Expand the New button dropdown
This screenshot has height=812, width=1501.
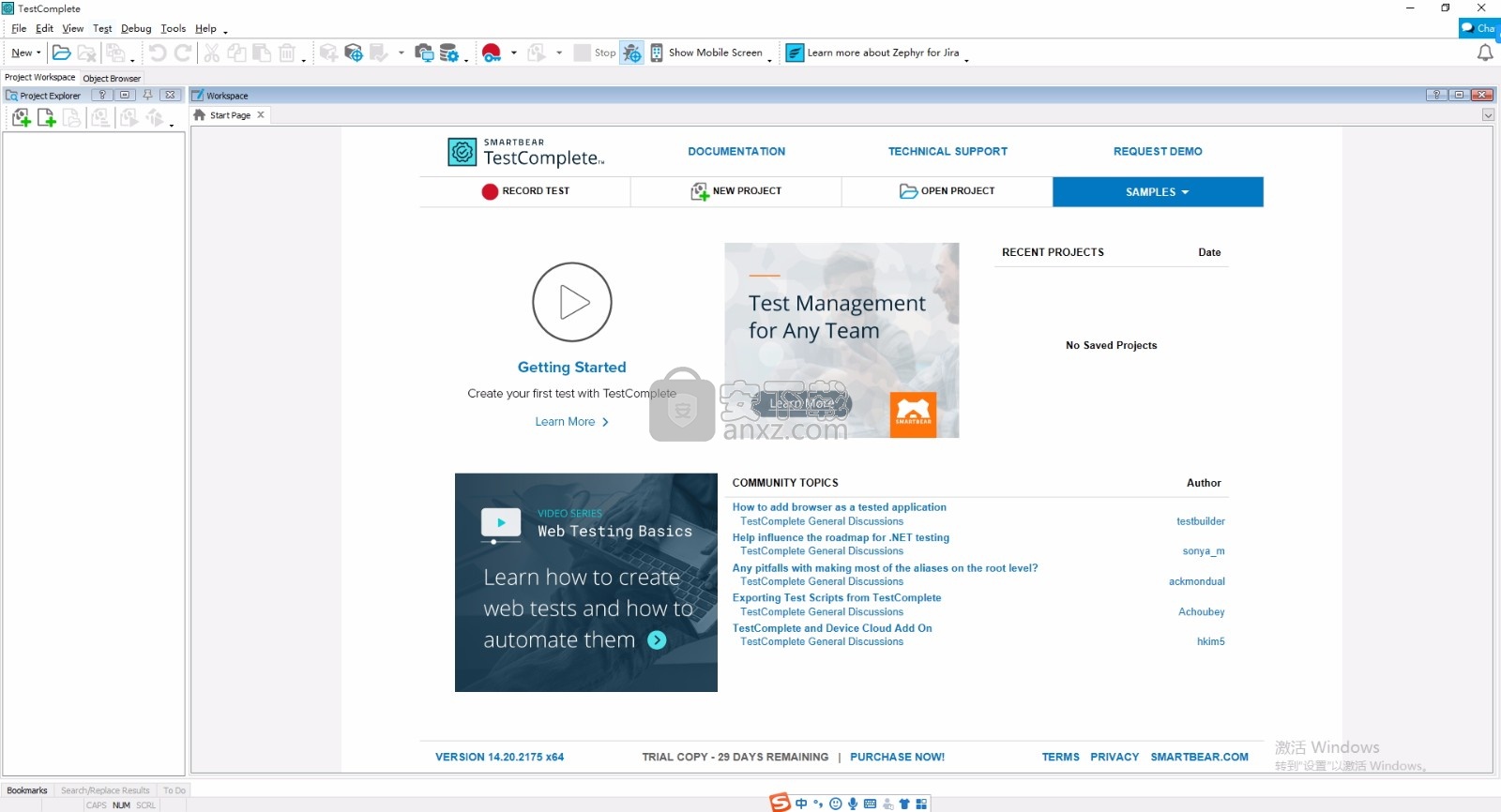38,53
